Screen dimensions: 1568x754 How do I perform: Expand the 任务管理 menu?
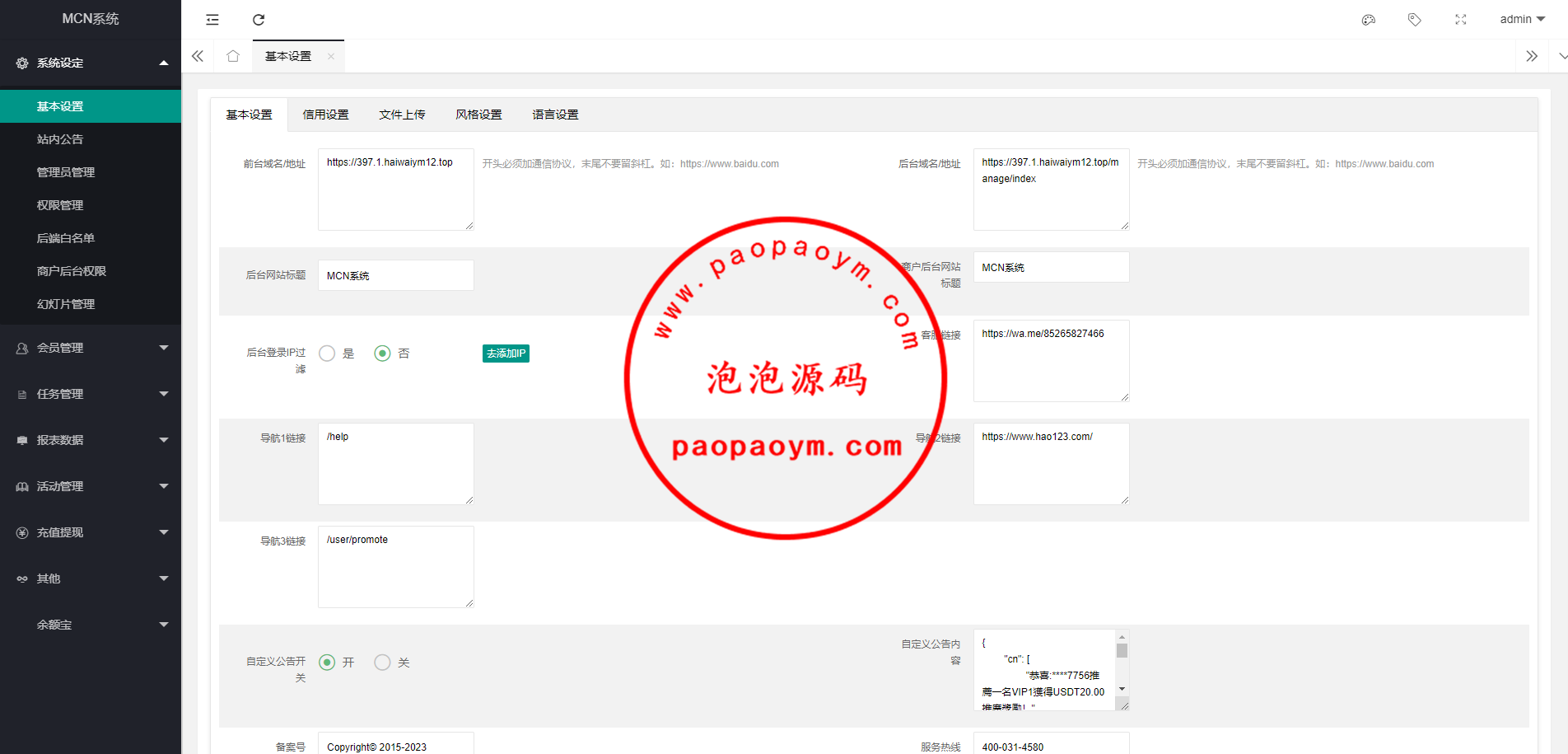coord(164,394)
